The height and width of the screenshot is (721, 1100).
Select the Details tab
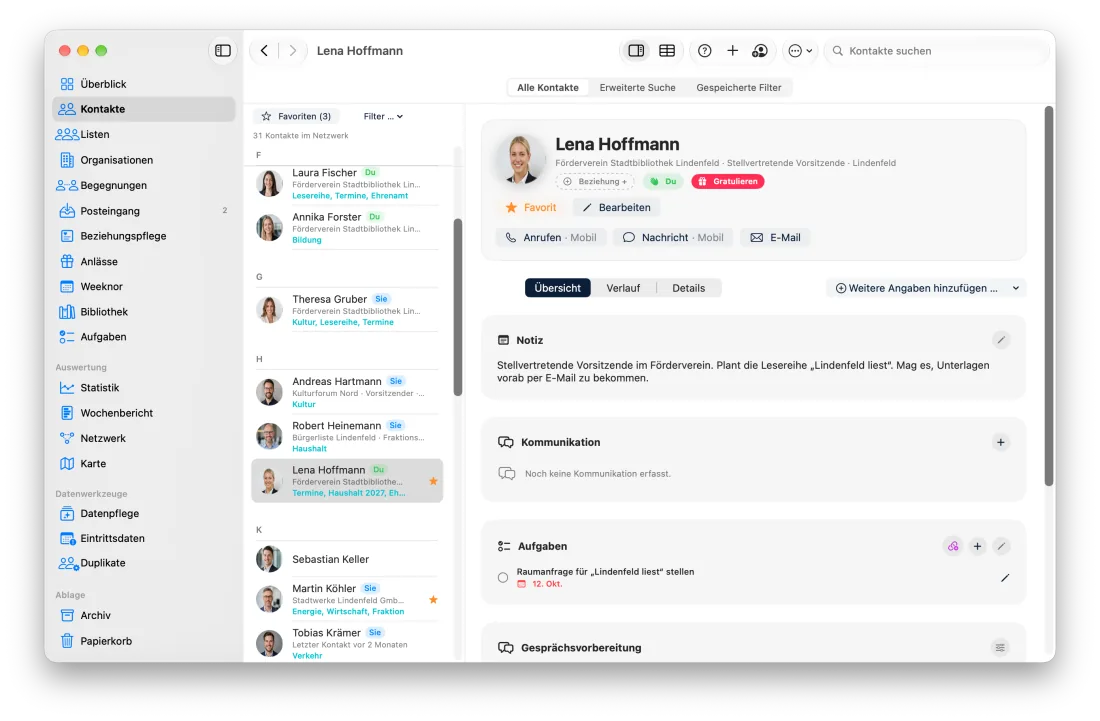(688, 288)
